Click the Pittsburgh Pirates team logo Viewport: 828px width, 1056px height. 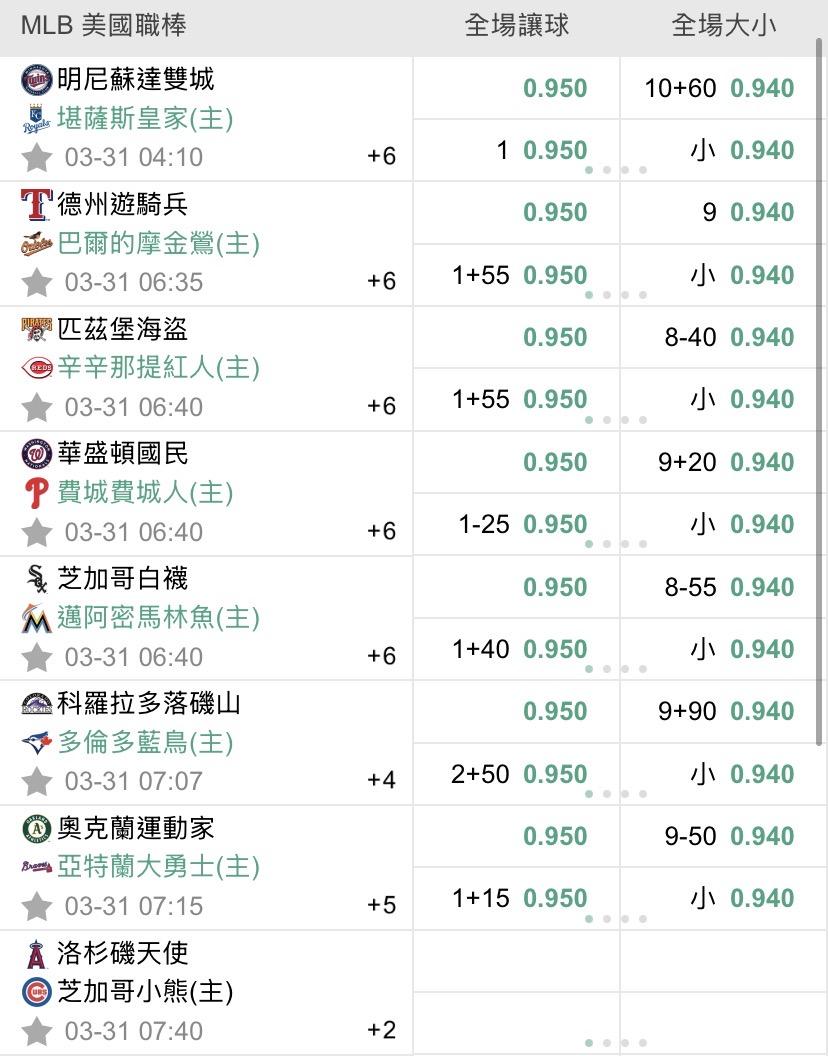37,329
